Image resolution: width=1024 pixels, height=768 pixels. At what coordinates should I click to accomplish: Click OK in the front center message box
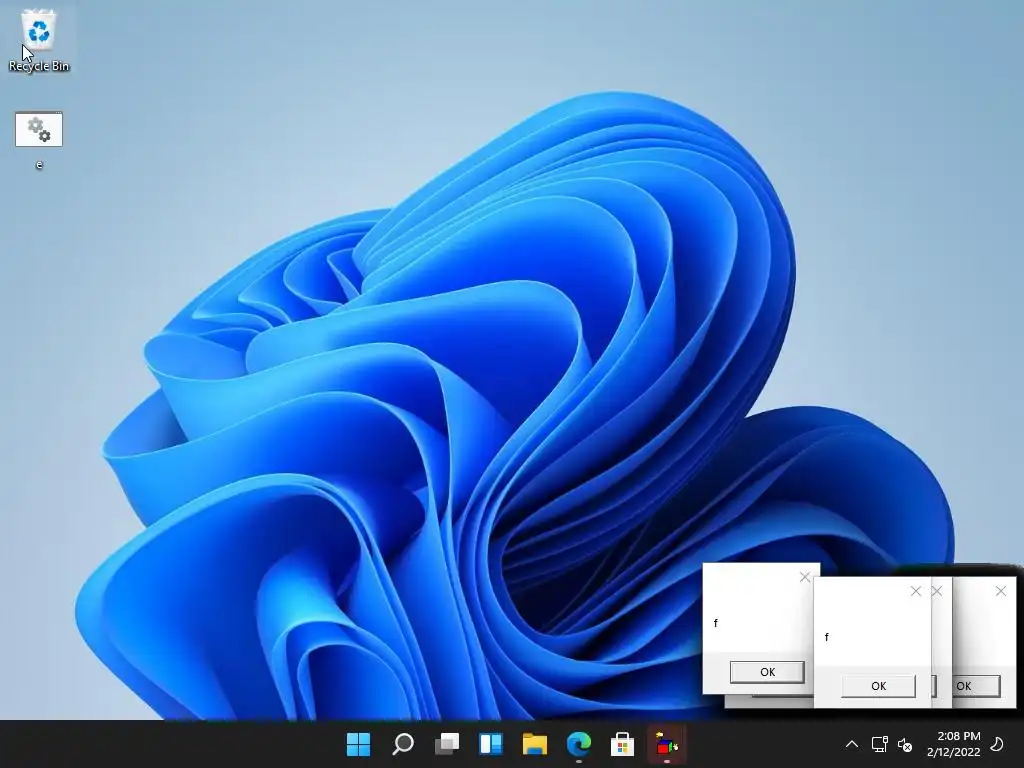pyautogui.click(x=878, y=686)
